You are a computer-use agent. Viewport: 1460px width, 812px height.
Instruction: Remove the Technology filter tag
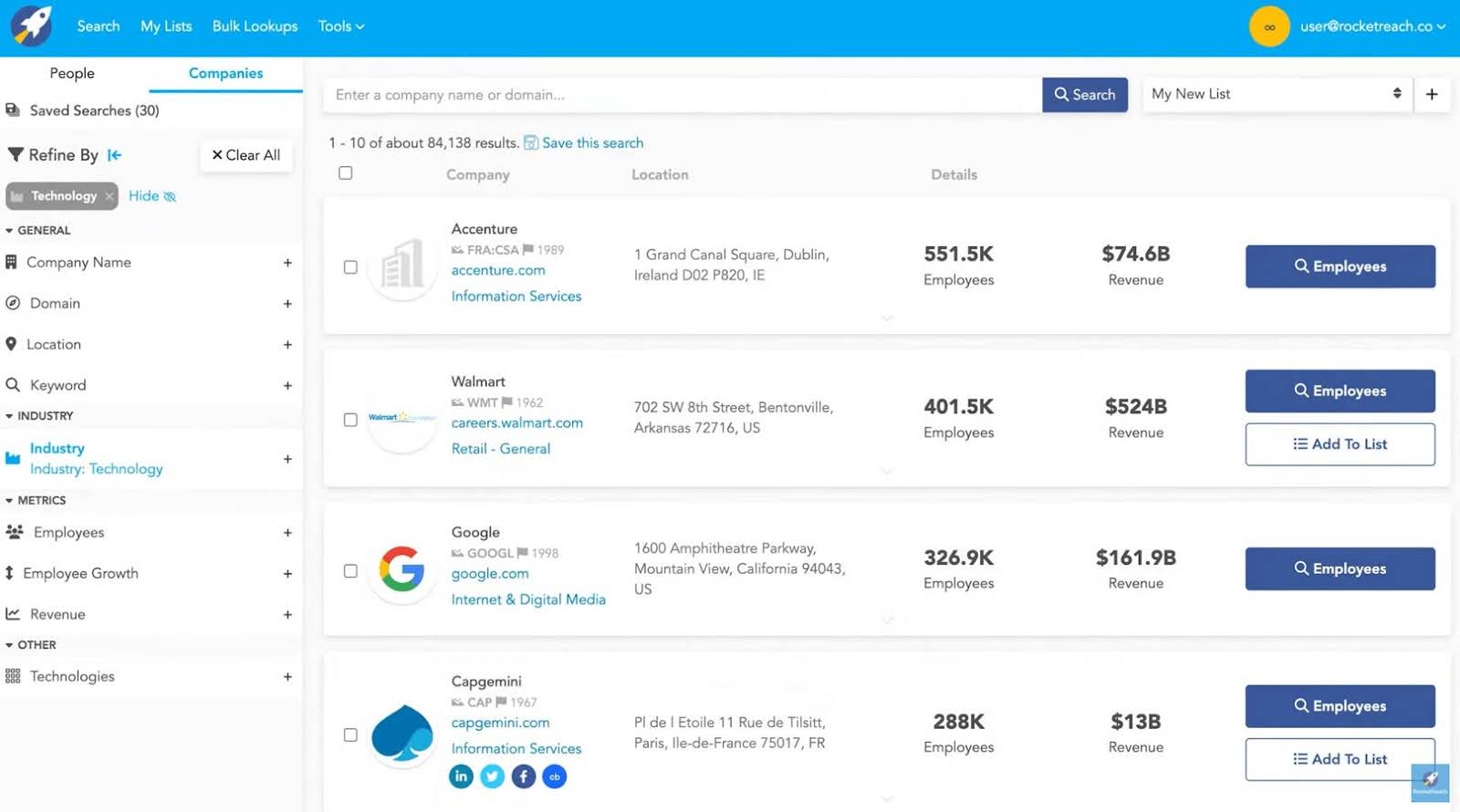click(x=109, y=196)
